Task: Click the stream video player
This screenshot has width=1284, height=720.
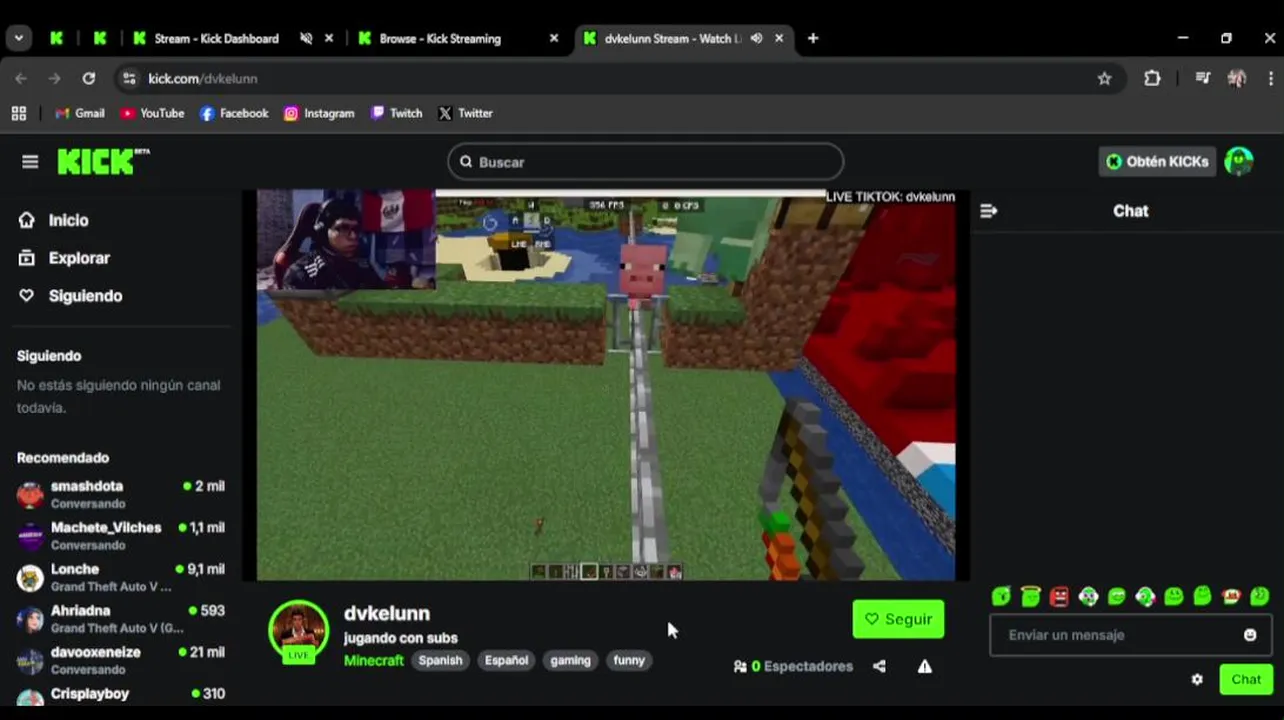Action: click(606, 385)
